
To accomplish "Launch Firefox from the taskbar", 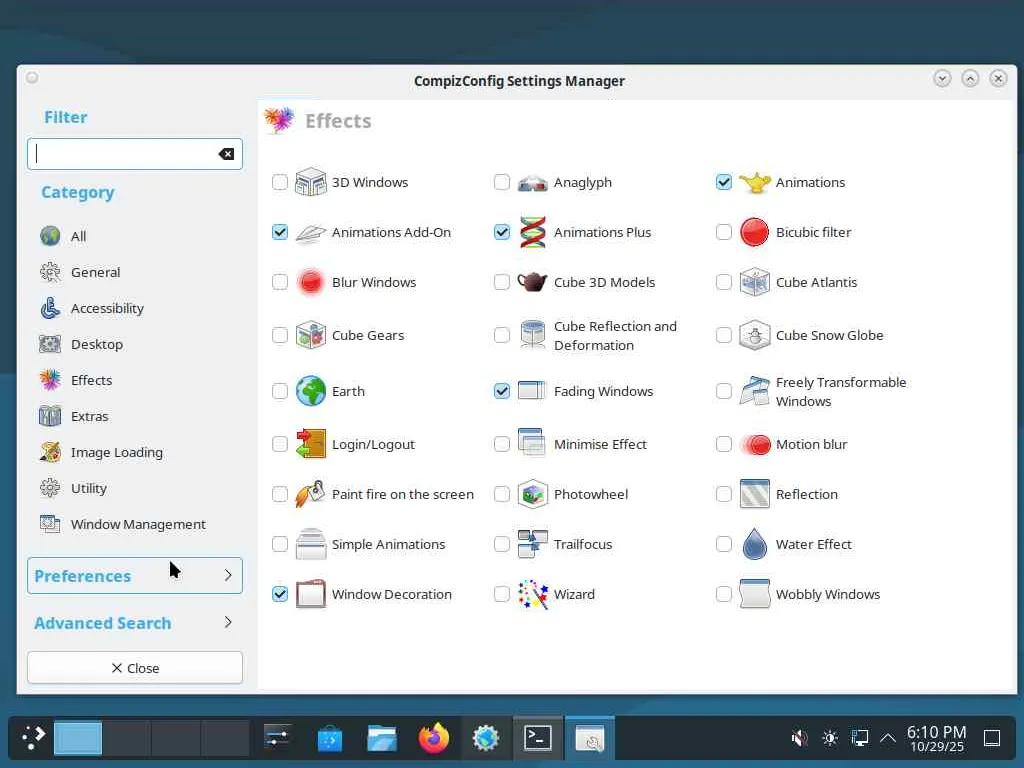I will tap(434, 739).
